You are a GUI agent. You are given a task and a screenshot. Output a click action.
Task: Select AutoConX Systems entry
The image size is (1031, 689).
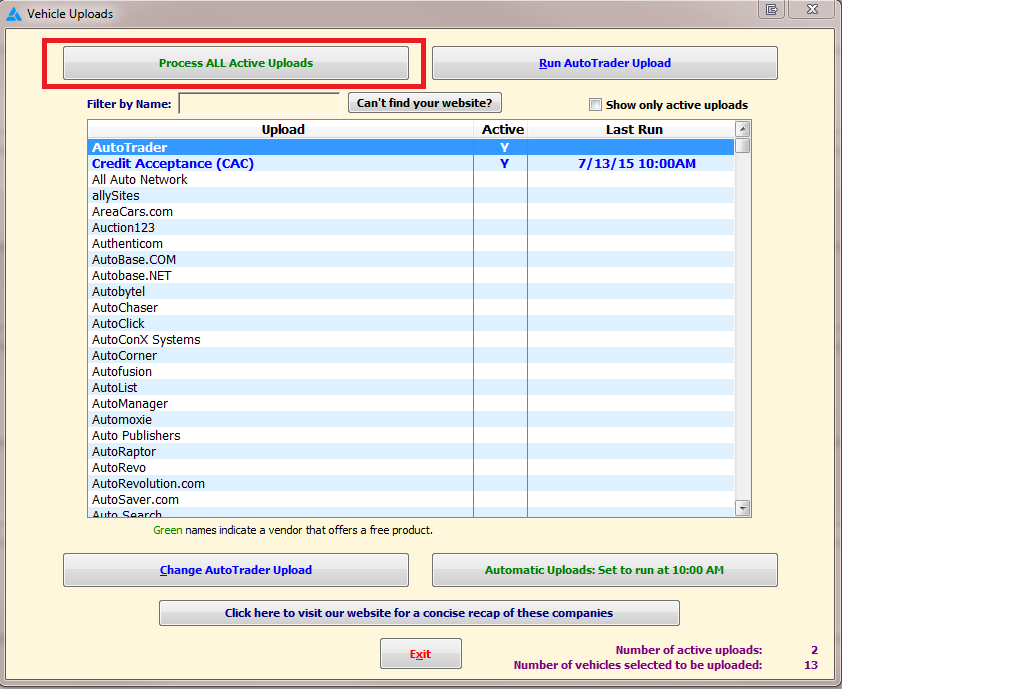411,339
